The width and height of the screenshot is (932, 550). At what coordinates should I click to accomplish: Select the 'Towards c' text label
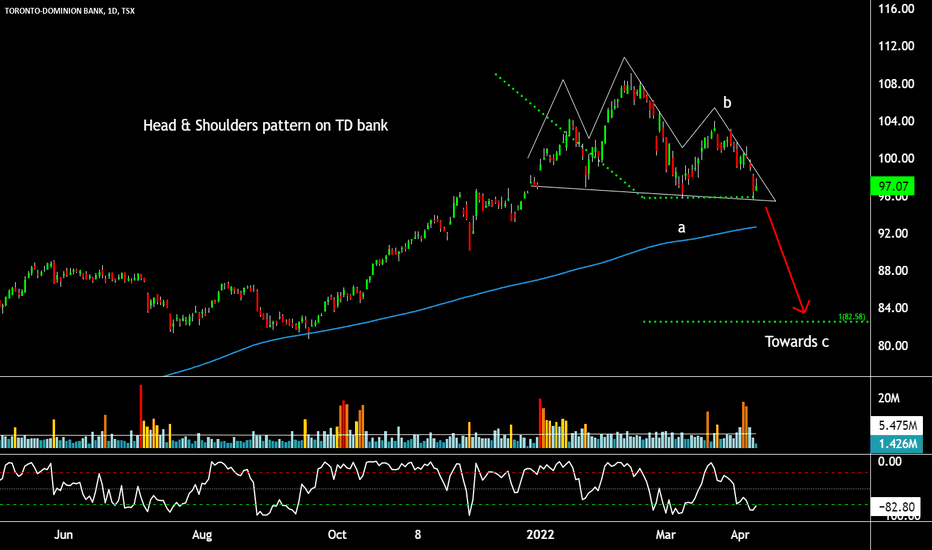(x=796, y=341)
